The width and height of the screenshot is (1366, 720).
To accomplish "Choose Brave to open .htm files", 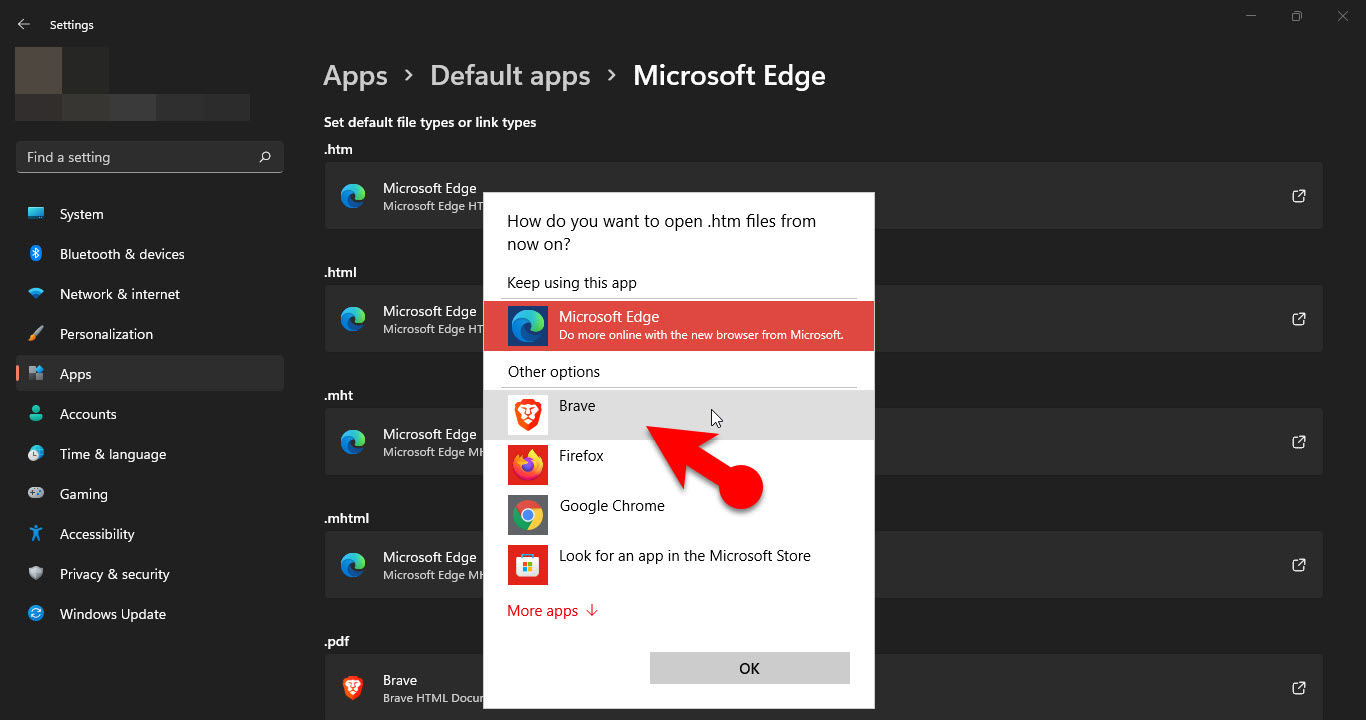I will tap(679, 415).
